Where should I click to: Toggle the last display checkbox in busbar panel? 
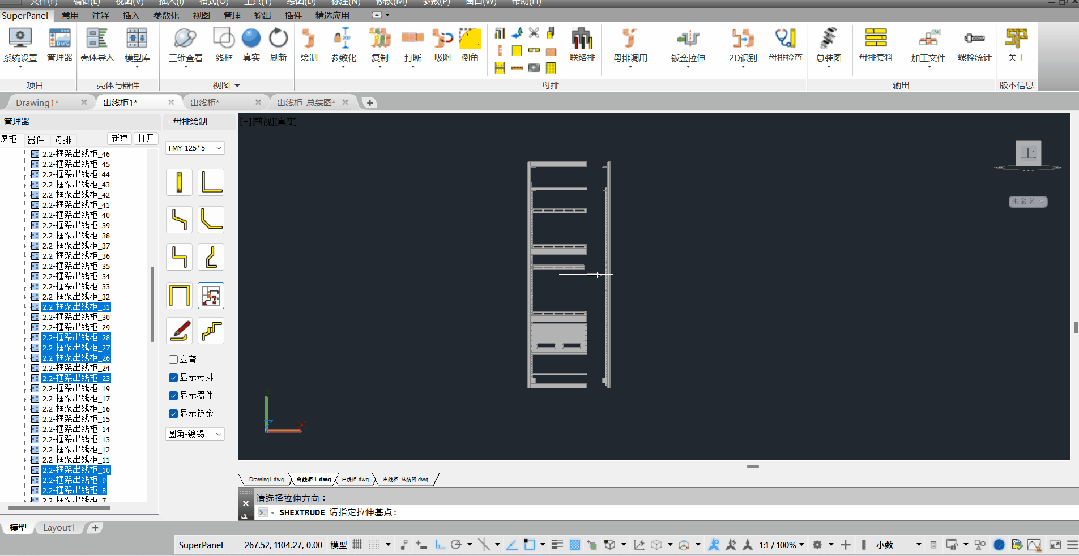(173, 414)
